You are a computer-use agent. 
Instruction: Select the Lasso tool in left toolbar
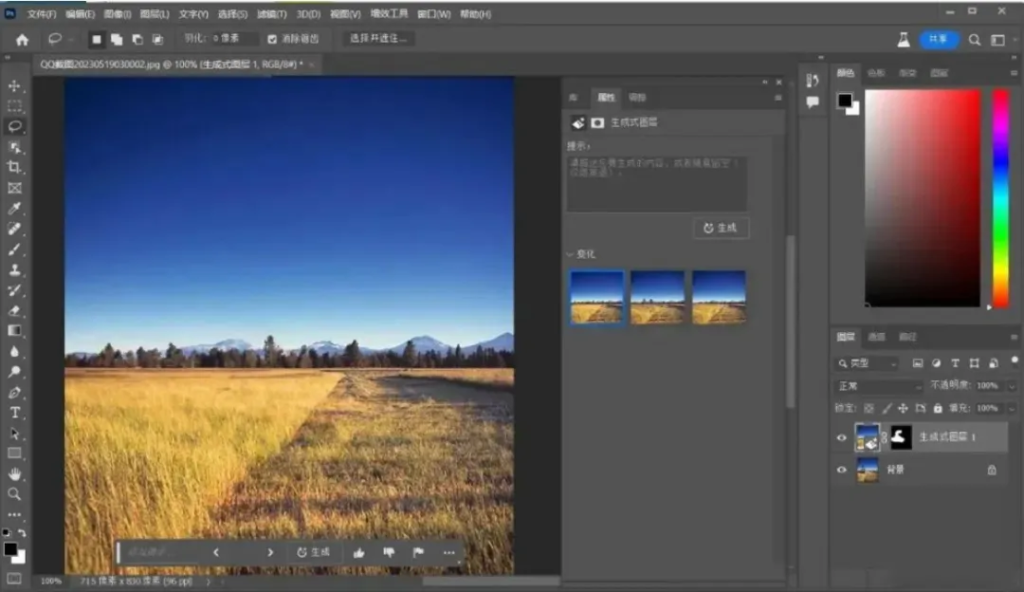(x=14, y=126)
